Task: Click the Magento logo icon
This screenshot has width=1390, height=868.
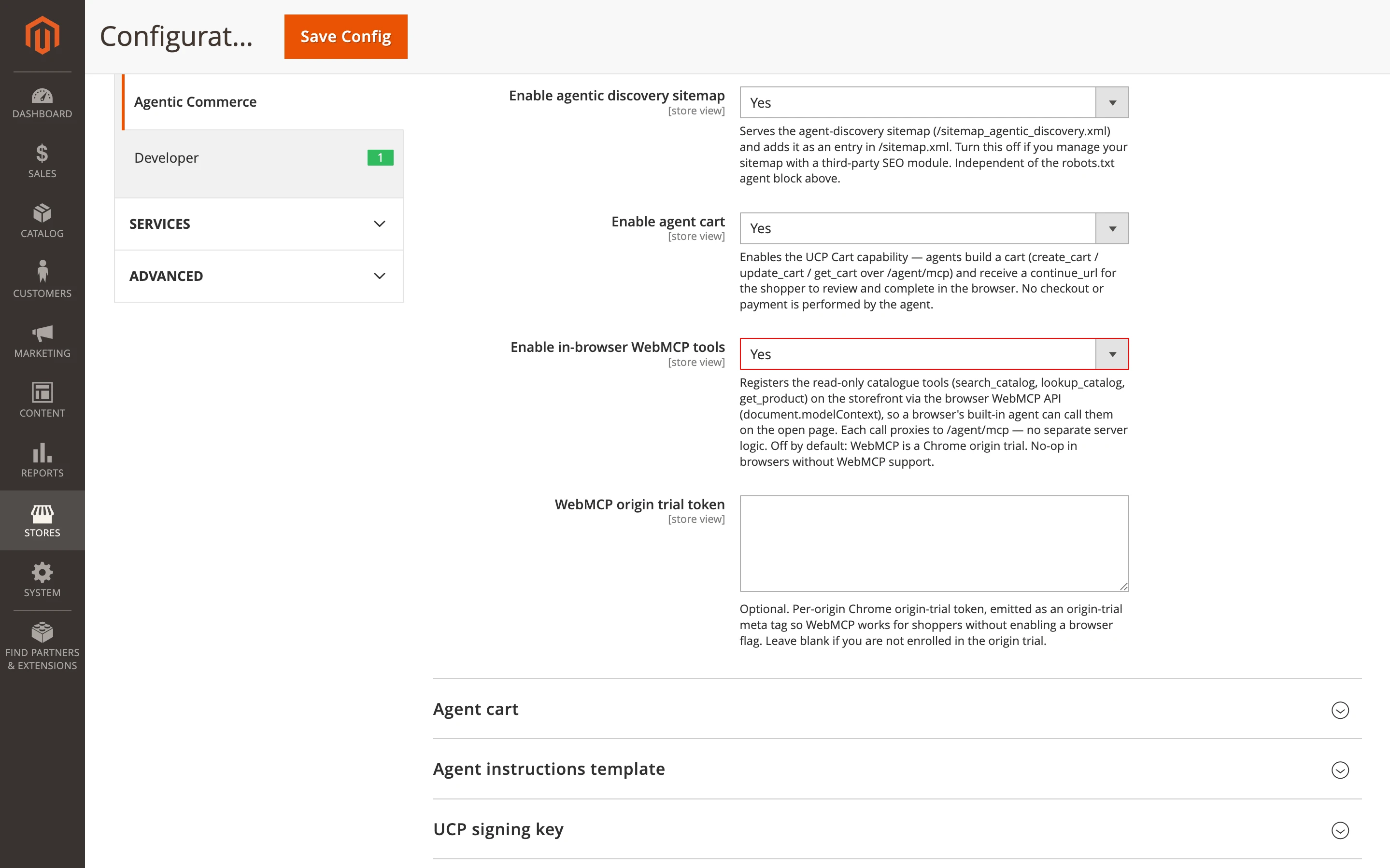Action: click(x=42, y=36)
